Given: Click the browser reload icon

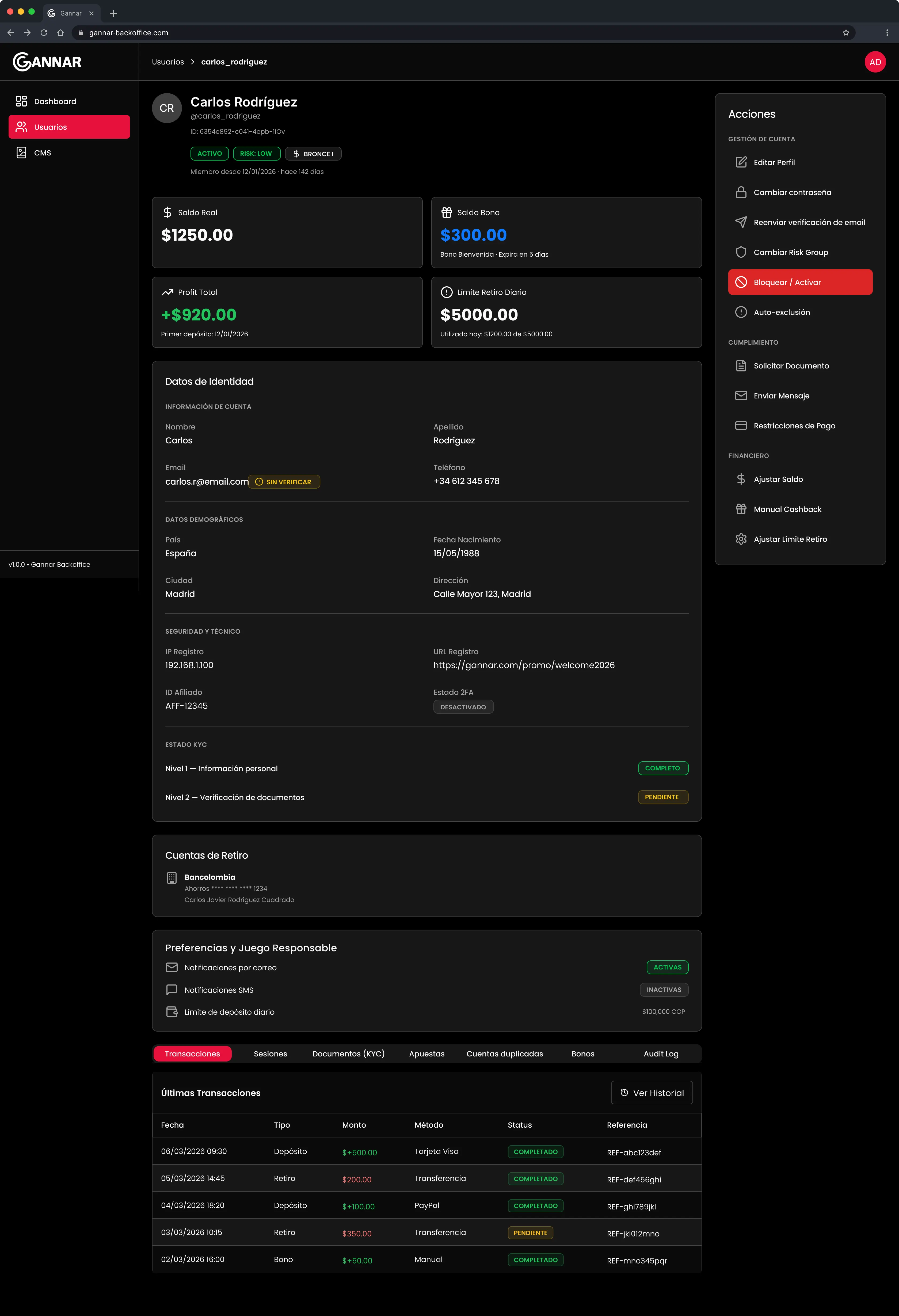Looking at the screenshot, I should [44, 33].
